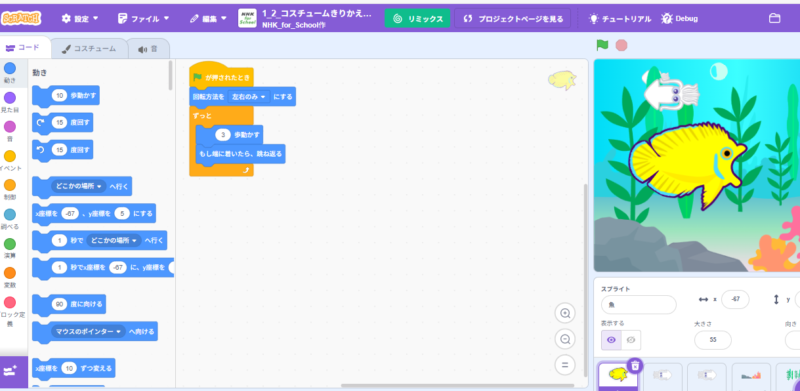Viewport: 800px width, 391px height.
Task: Select the 変数 variables category
Action: click(10, 277)
